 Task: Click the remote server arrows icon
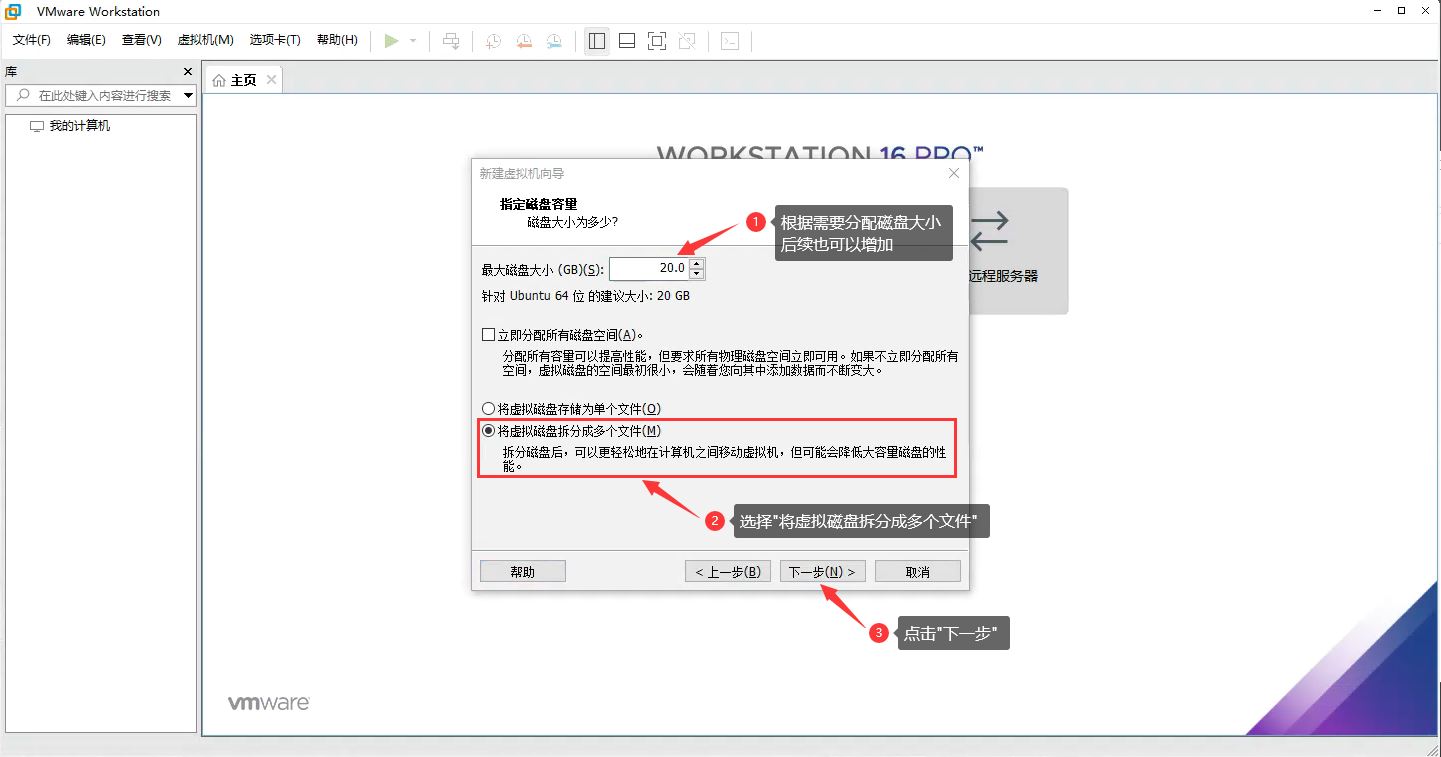[x=990, y=231]
